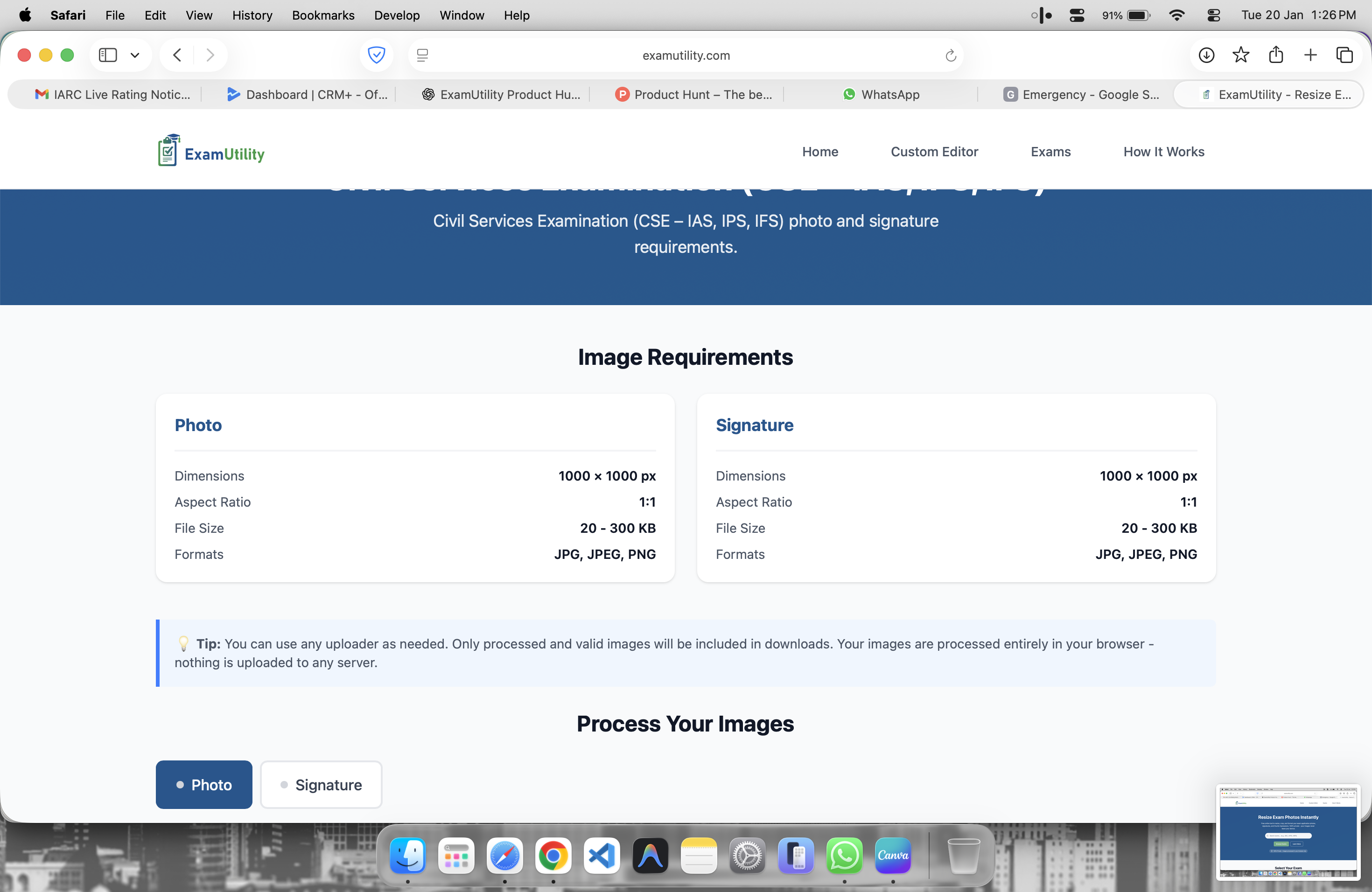The height and width of the screenshot is (892, 1372).
Task: Open a new tab with the plus icon
Action: pos(1310,55)
